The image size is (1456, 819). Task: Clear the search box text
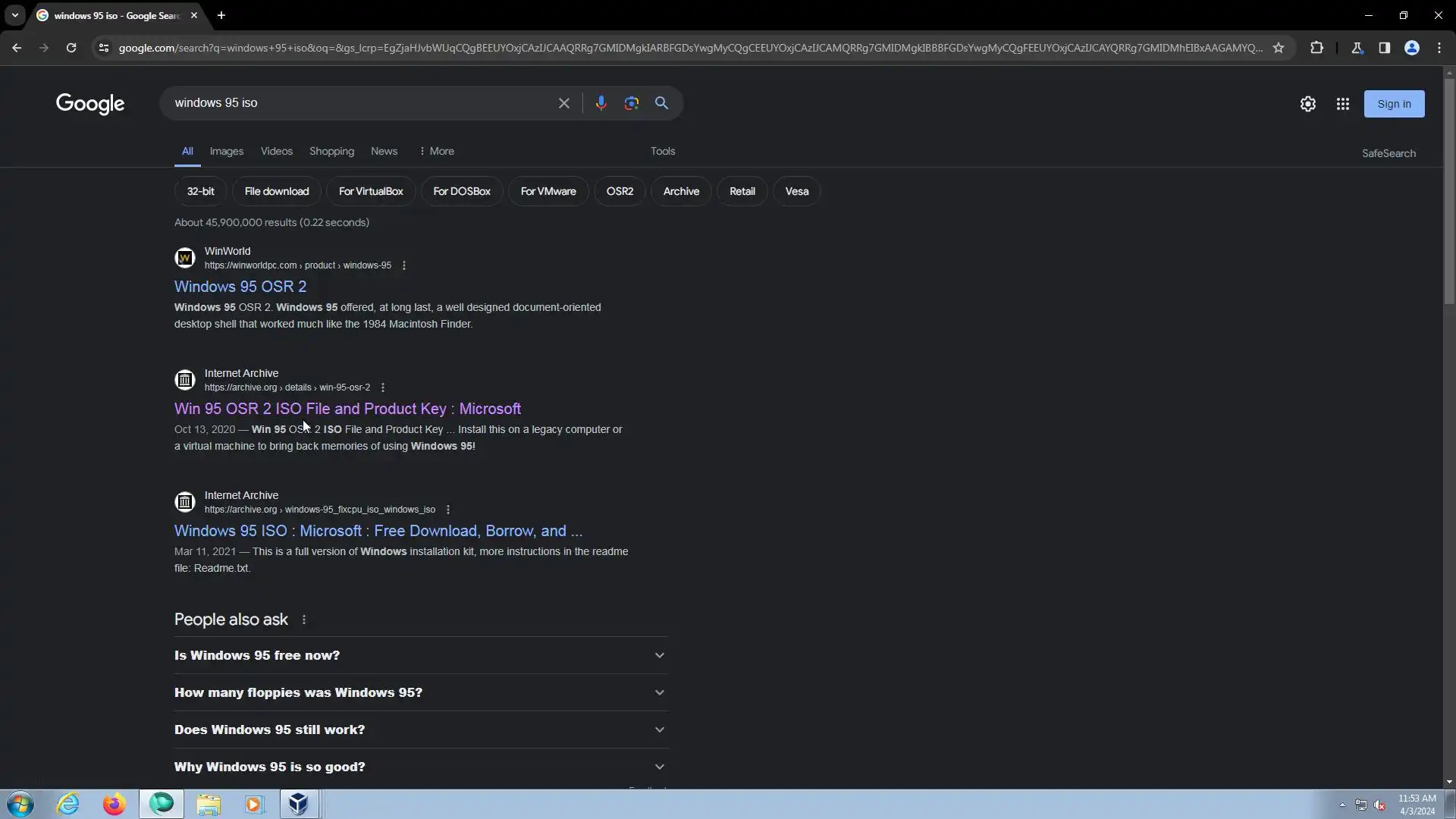563,103
